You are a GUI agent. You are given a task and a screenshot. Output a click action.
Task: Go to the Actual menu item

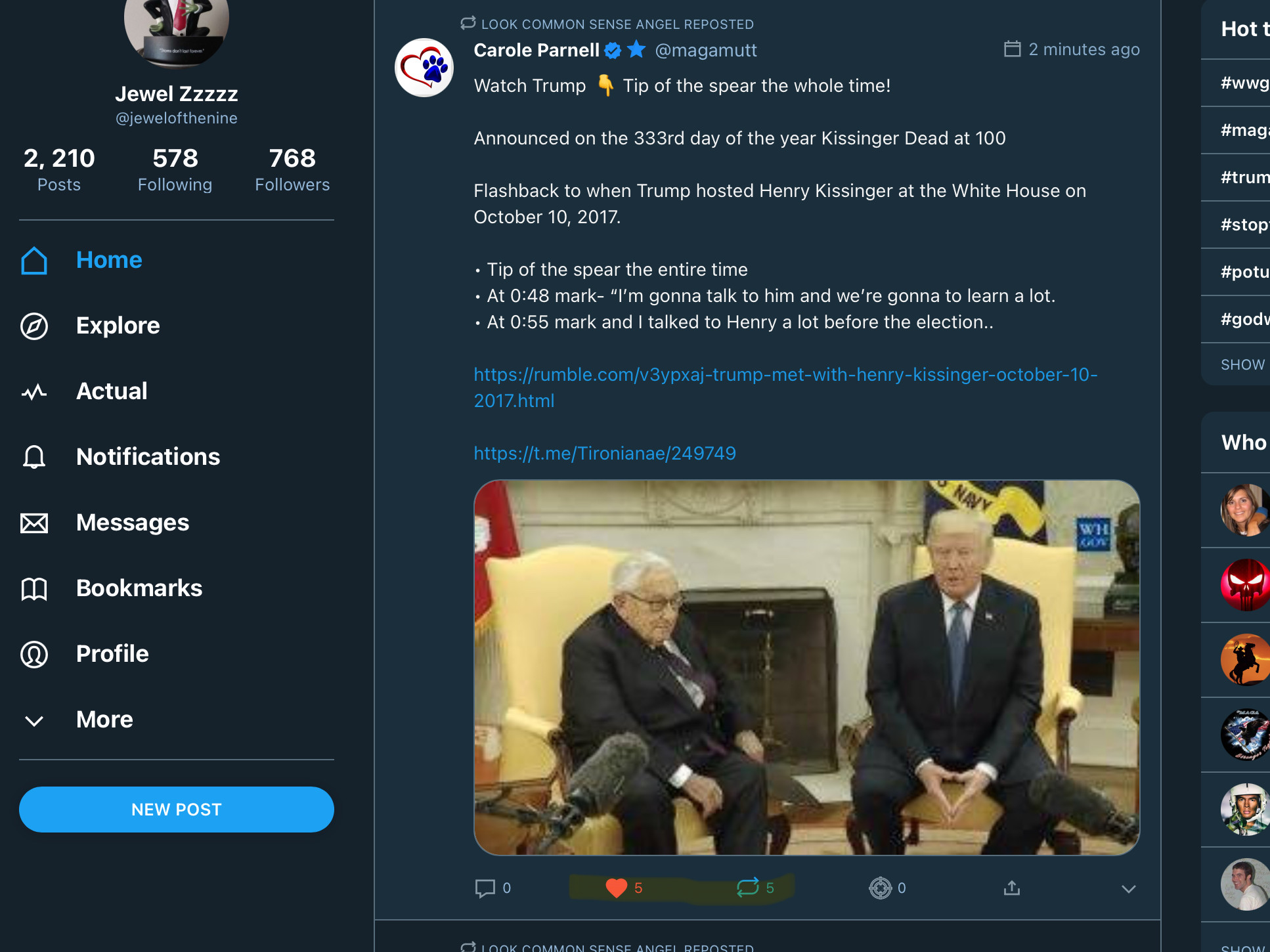point(112,391)
